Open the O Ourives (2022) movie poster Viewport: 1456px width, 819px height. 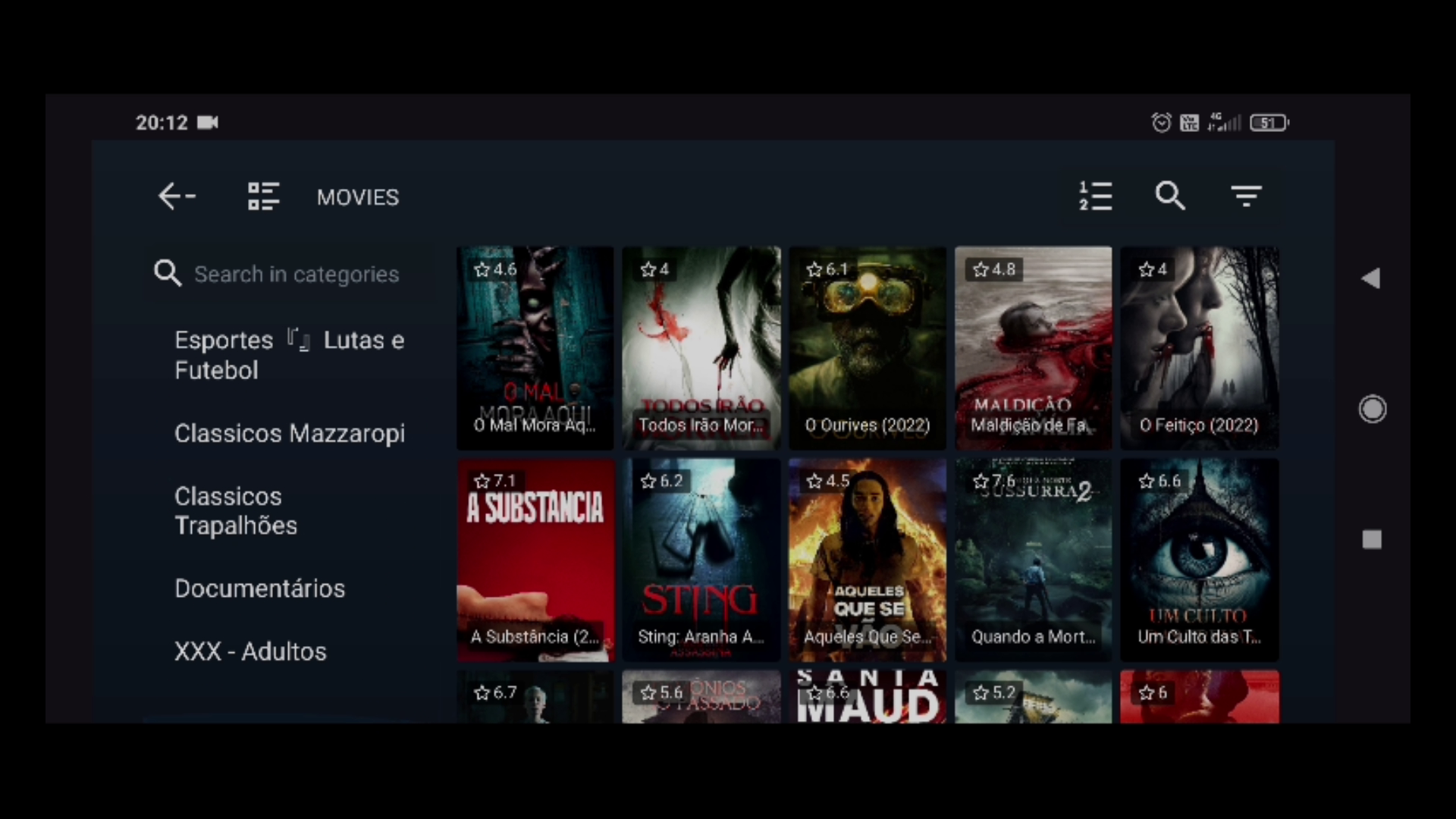tap(867, 348)
